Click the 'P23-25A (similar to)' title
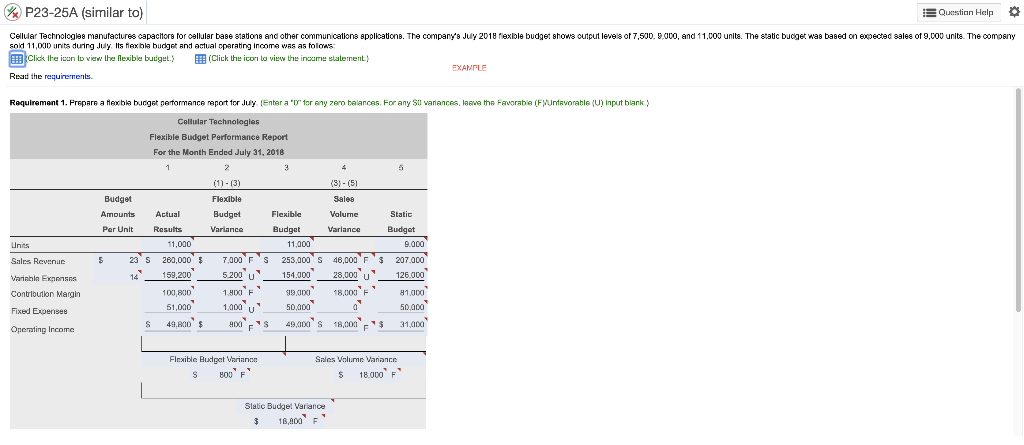Image resolution: width=1024 pixels, height=445 pixels. click(84, 12)
